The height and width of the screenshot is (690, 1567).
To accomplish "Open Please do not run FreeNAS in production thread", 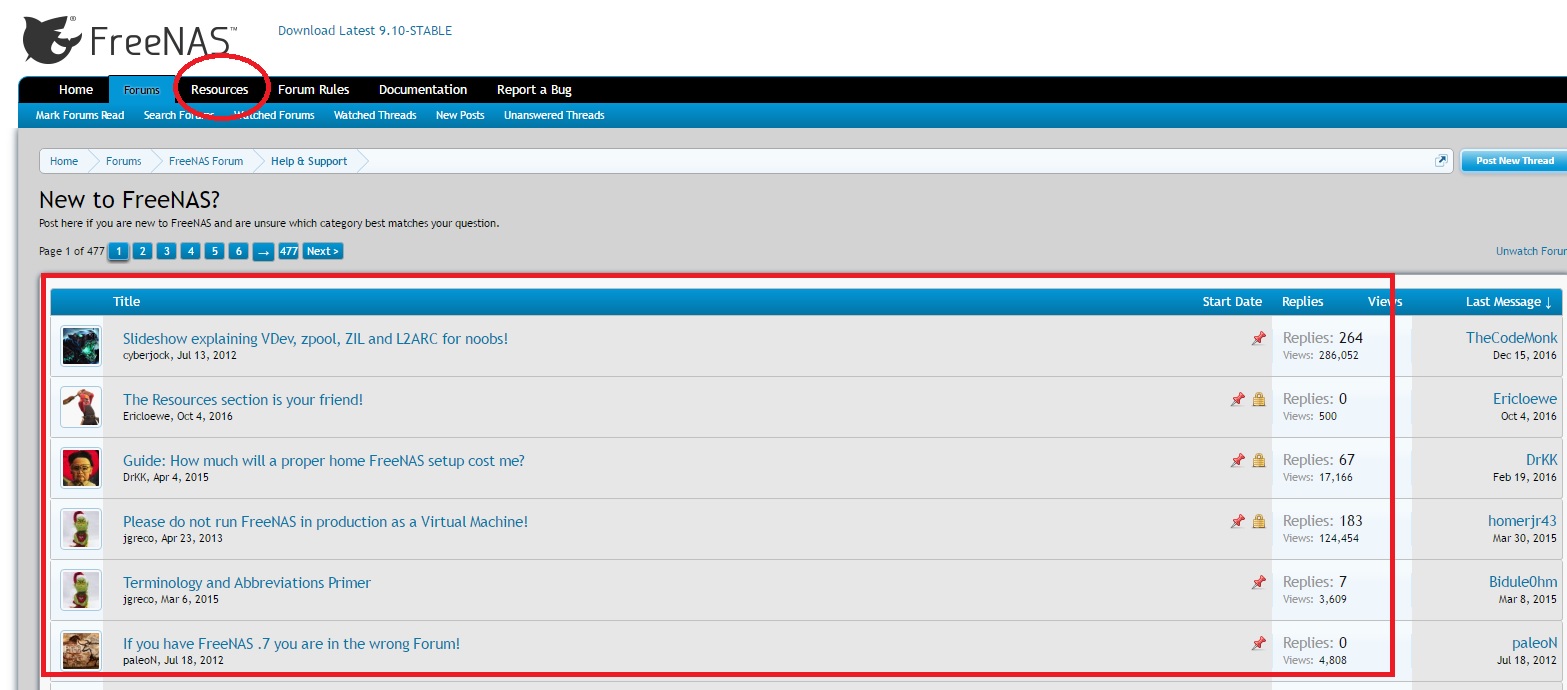I will [325, 522].
